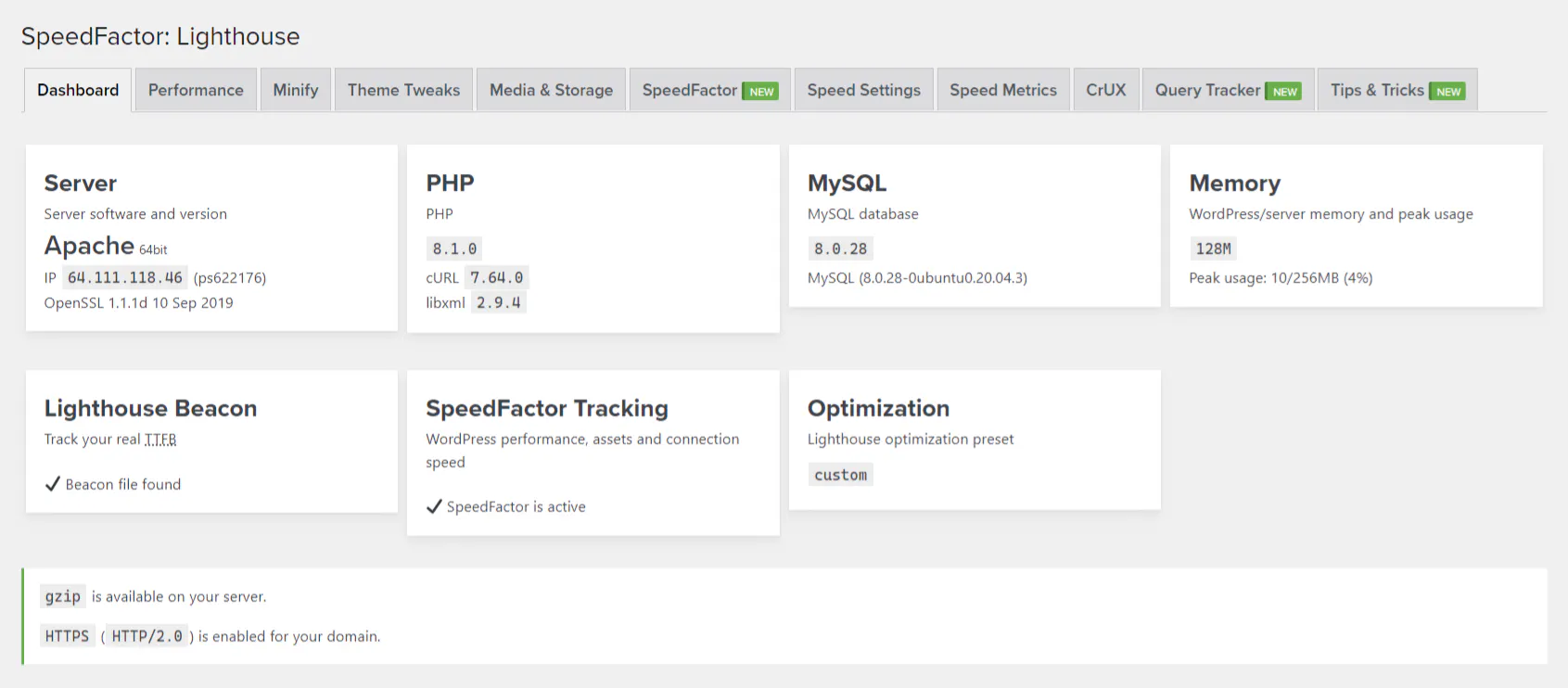Viewport: 1568px width, 688px height.
Task: Click the Apache server name
Action: [x=90, y=246]
